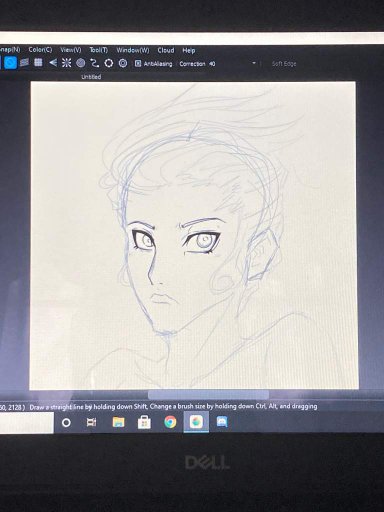
Task: Open snap settings ring icon
Action: tap(109, 63)
